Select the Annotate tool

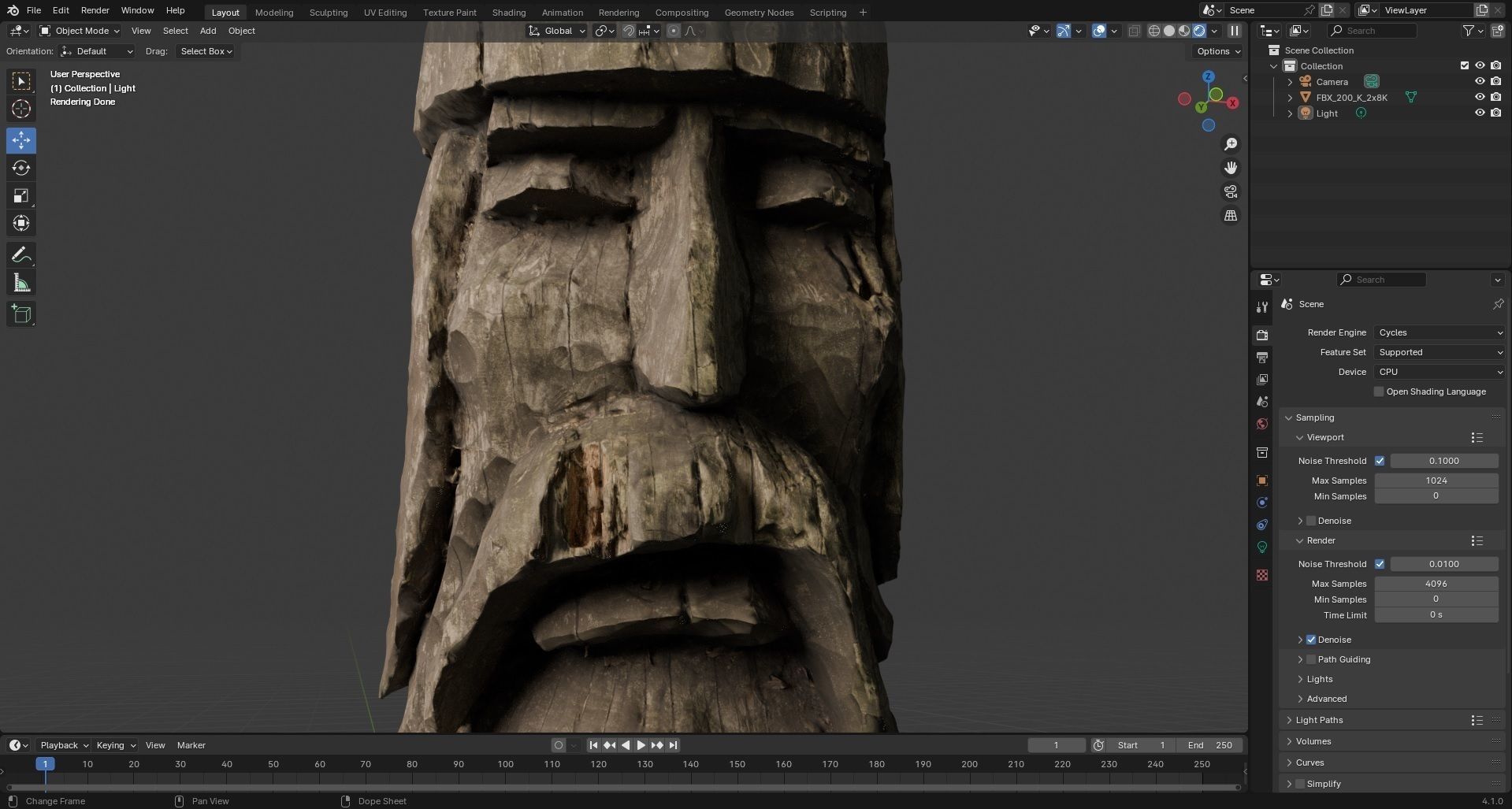click(x=21, y=254)
